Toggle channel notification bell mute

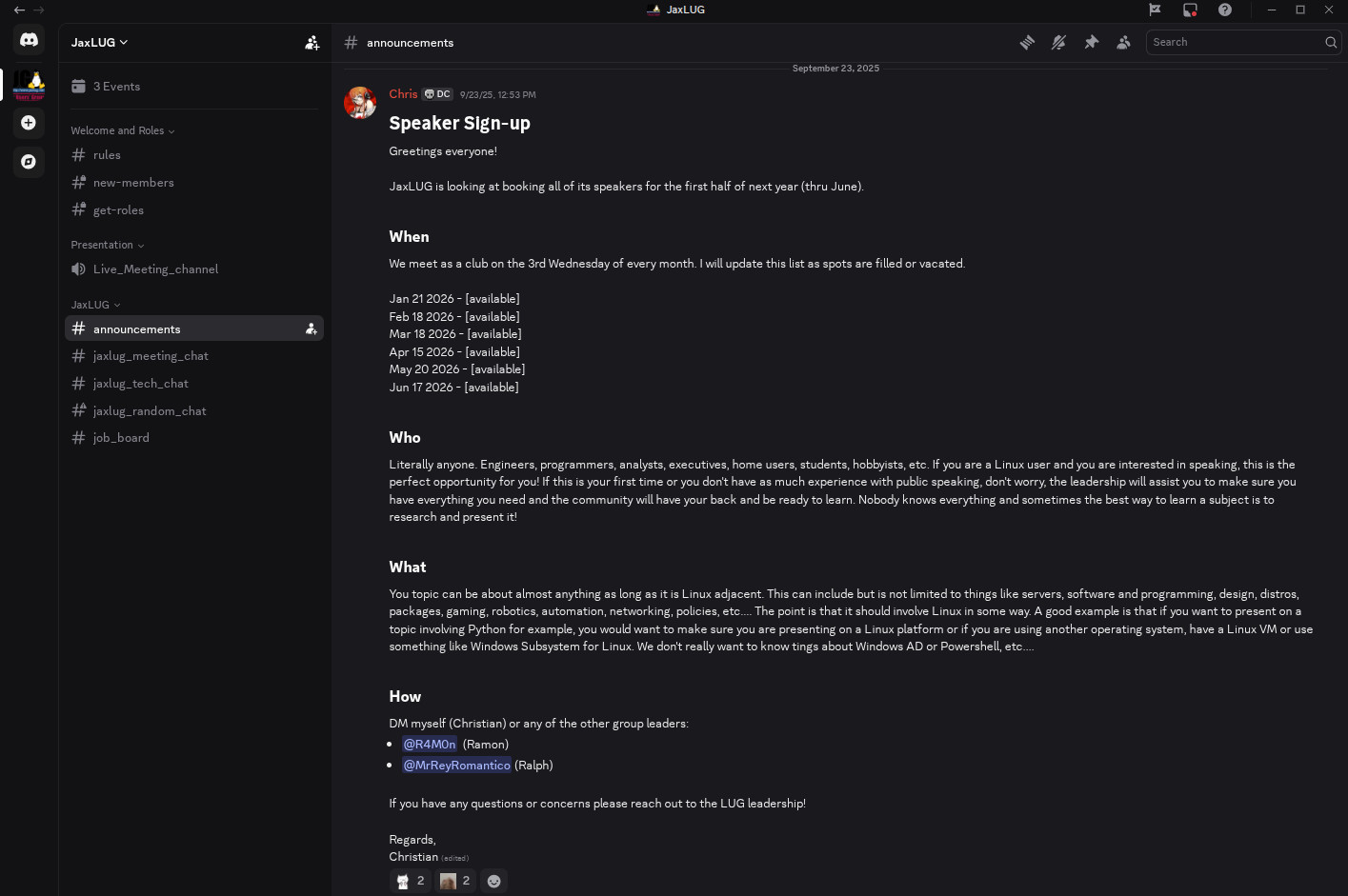(x=1059, y=43)
